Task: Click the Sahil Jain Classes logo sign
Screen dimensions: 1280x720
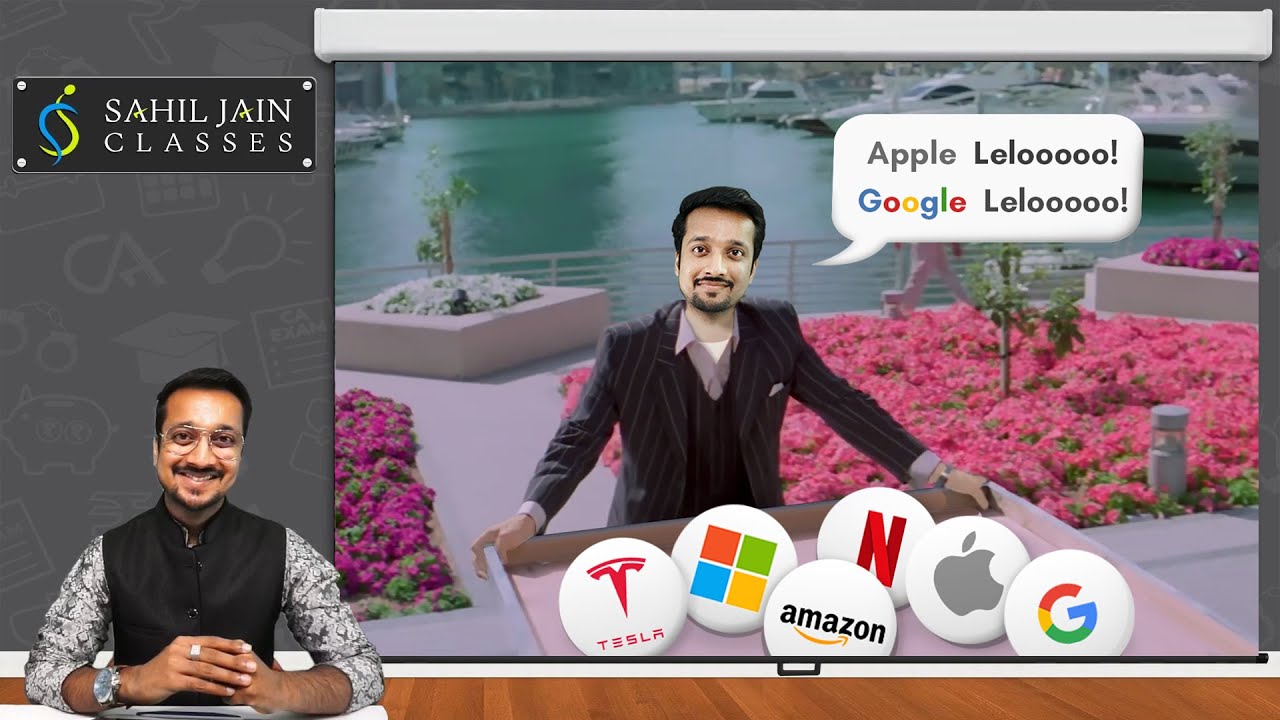Action: click(x=164, y=125)
